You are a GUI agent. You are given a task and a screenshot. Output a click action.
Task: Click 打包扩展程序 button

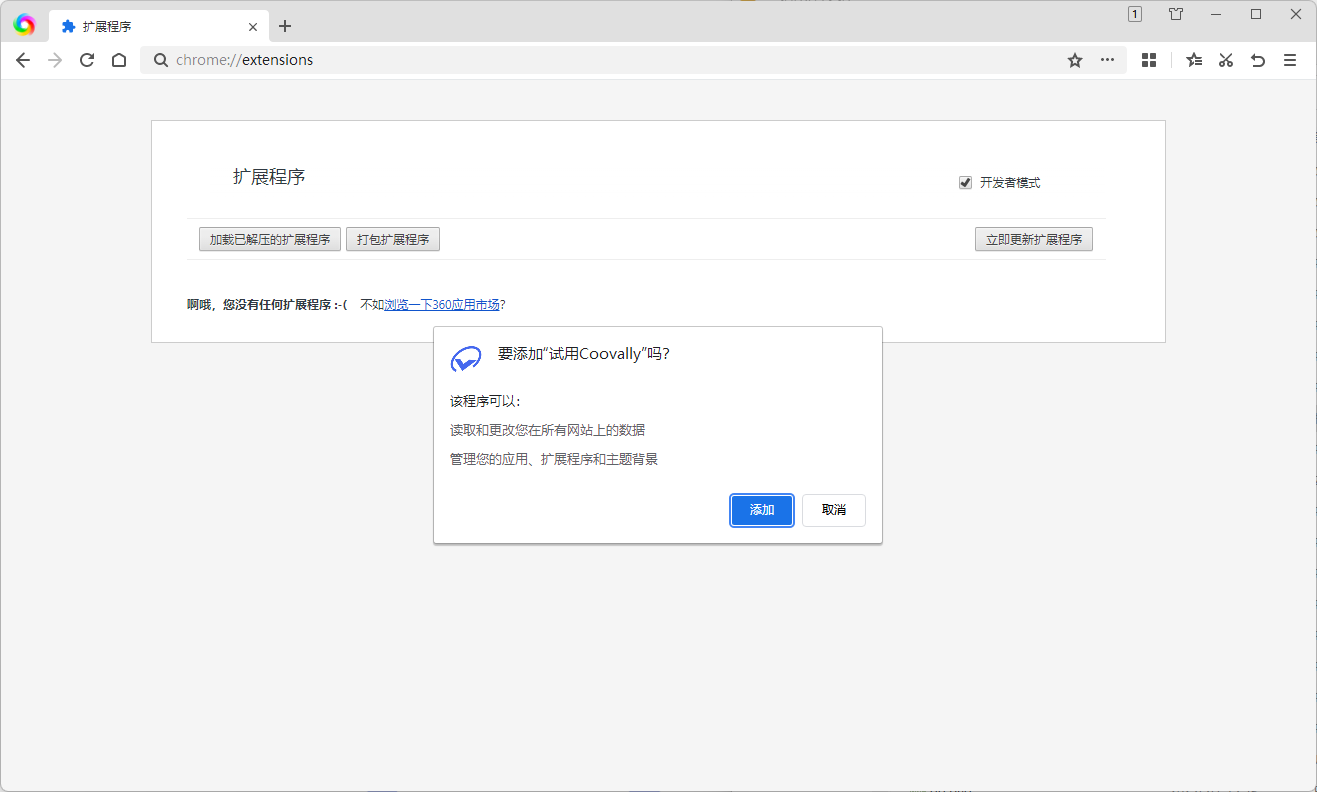pyautogui.click(x=393, y=240)
